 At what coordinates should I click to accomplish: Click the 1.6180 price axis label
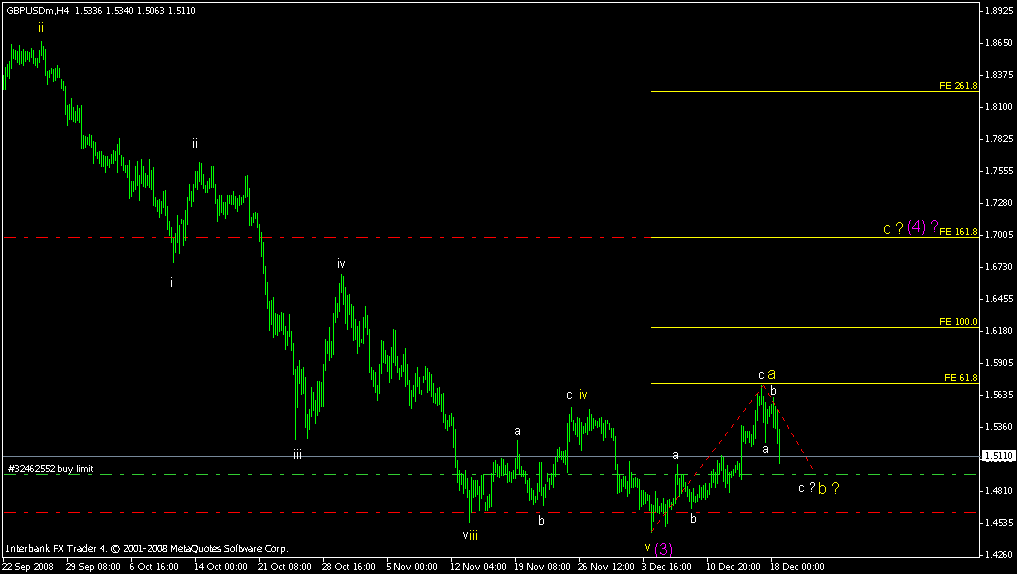coord(999,331)
